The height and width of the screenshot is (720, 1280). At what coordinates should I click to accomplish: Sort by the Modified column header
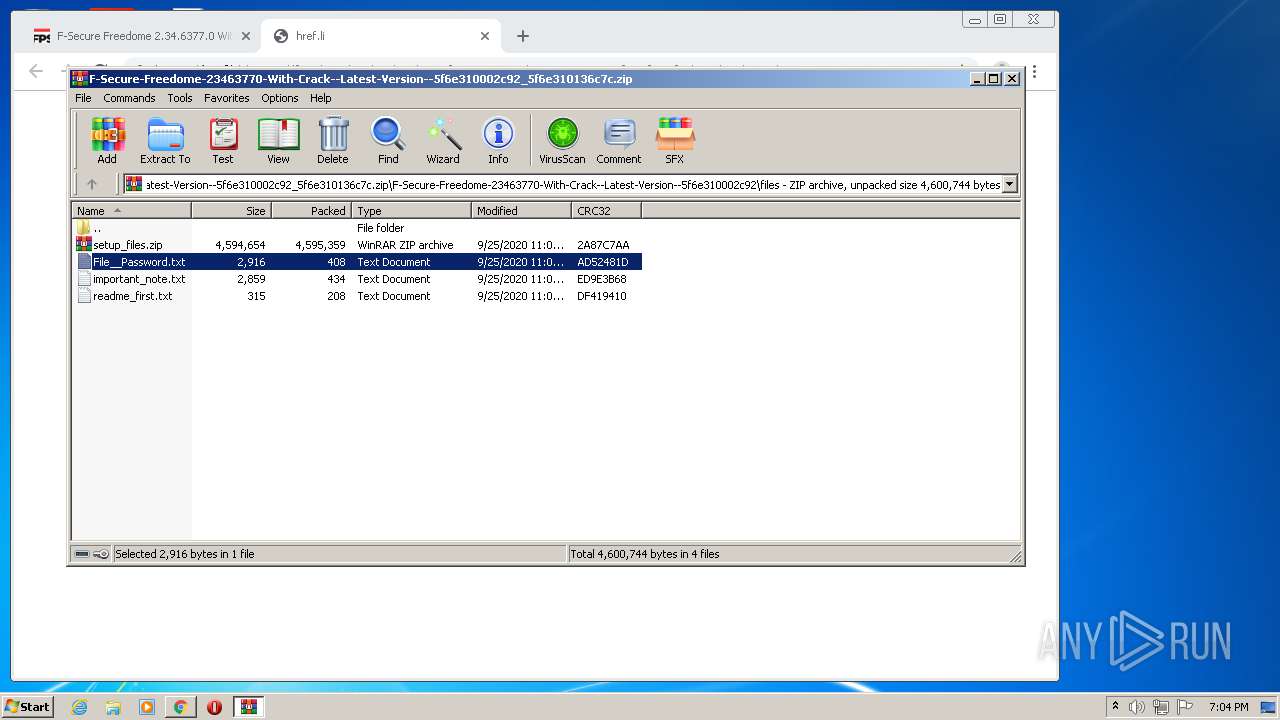pos(521,211)
